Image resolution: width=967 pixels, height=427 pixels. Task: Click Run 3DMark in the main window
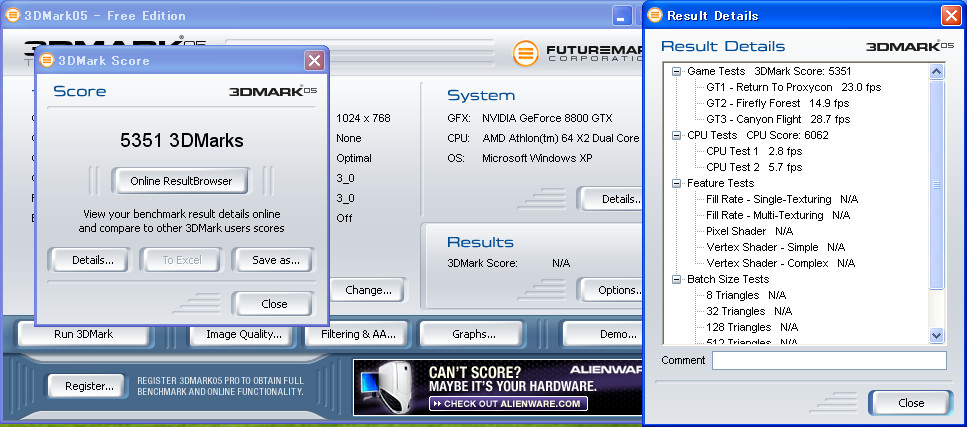pos(83,334)
